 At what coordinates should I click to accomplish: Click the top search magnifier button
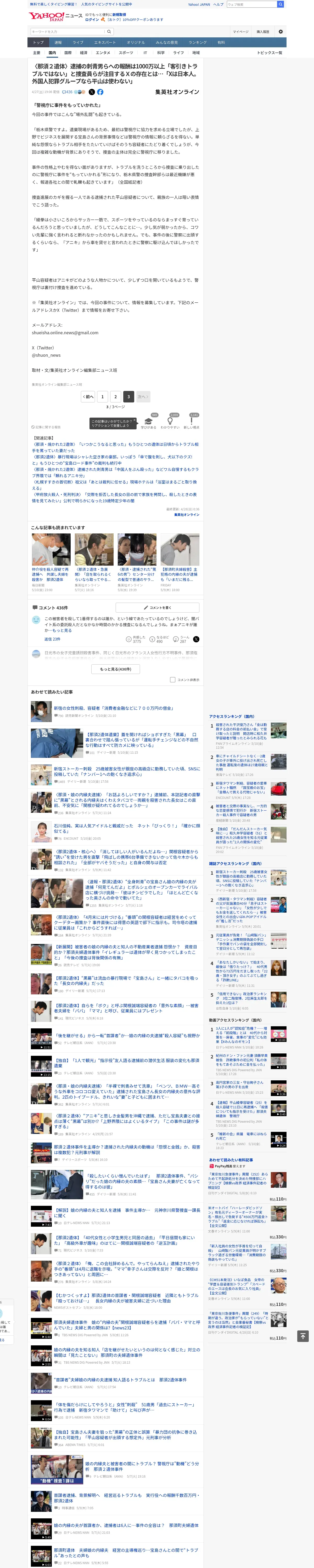coord(281,4)
